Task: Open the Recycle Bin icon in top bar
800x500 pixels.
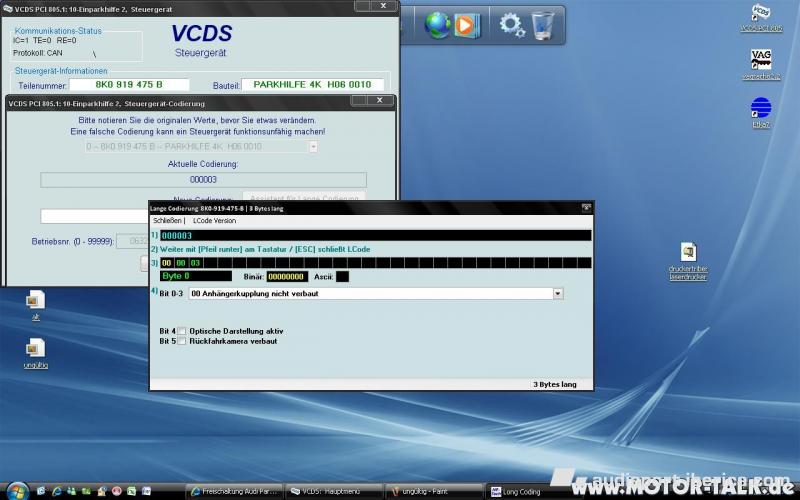Action: 543,25
